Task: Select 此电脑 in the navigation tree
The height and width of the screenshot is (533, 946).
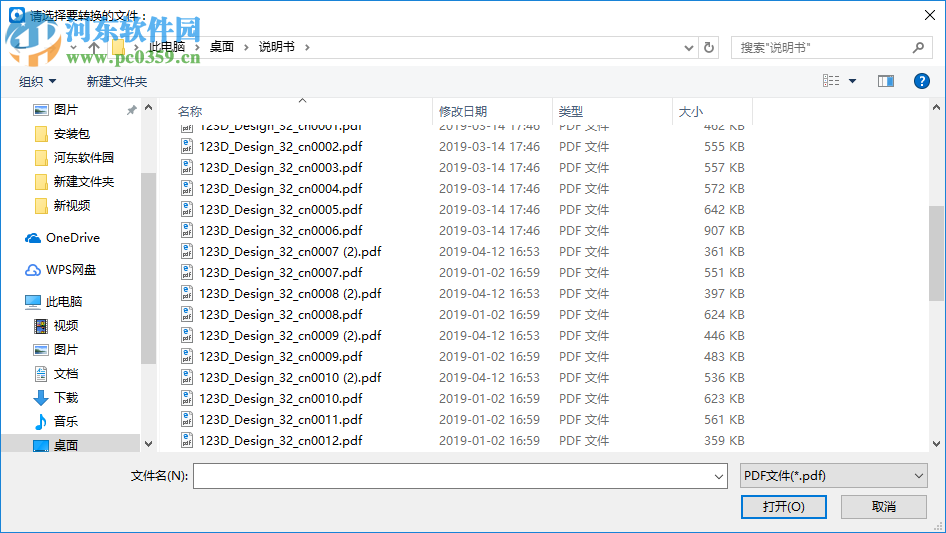Action: (x=63, y=301)
